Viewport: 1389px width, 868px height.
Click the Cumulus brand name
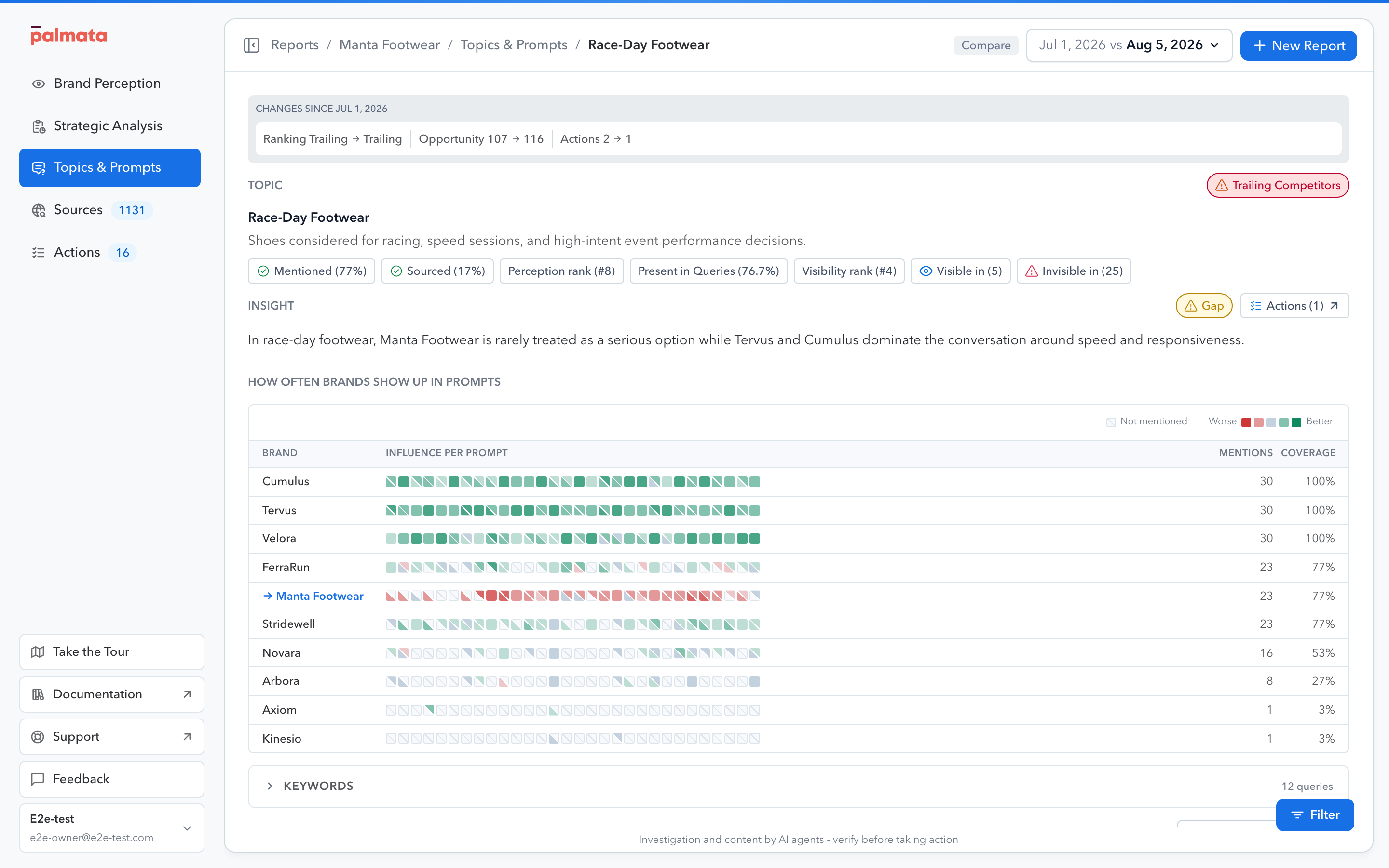pos(285,481)
